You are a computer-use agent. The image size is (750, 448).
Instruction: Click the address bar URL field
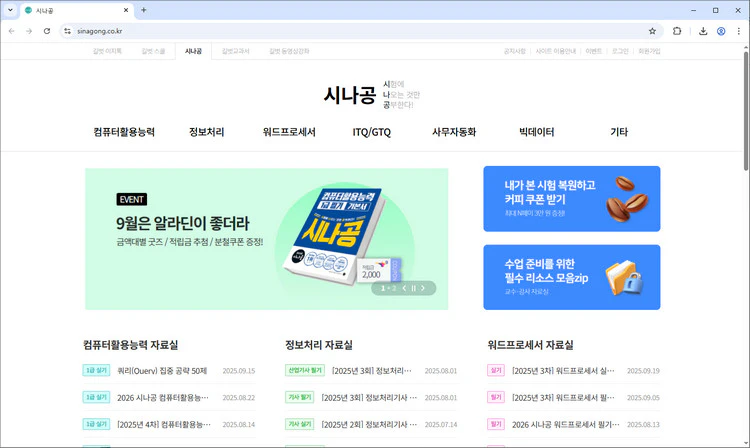click(x=350, y=31)
